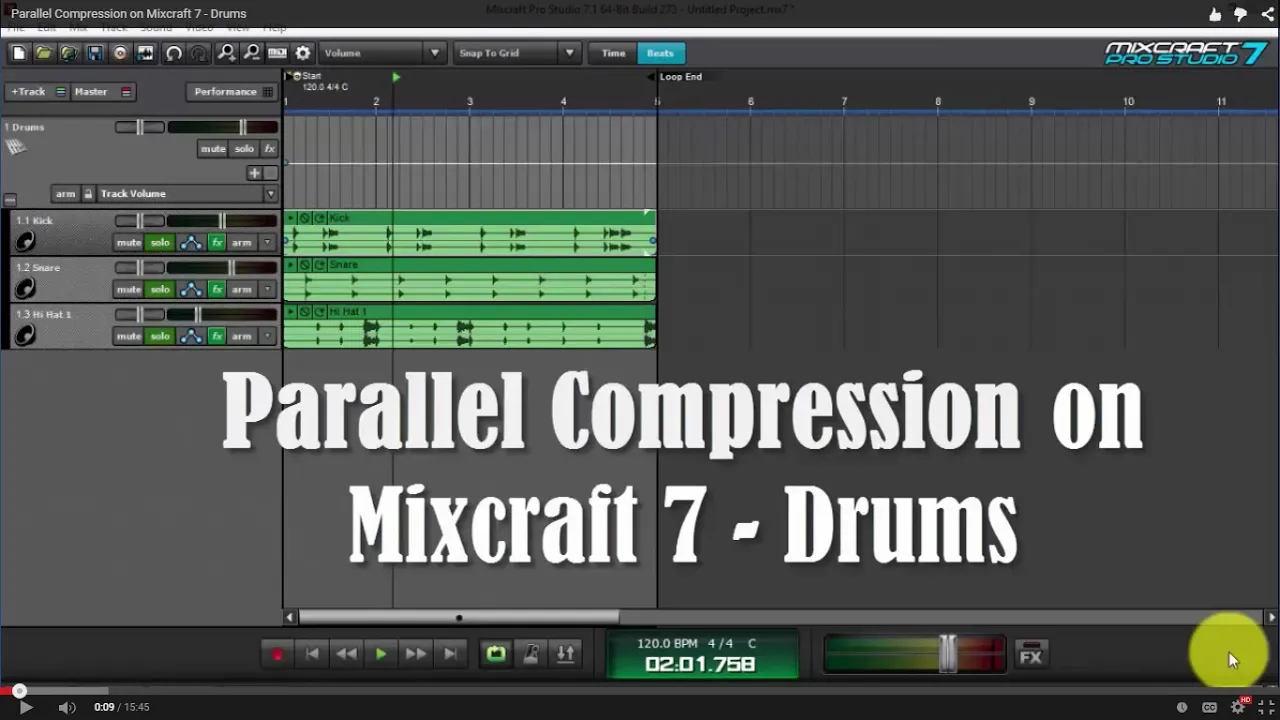Image resolution: width=1280 pixels, height=720 pixels.
Task: Click the +Track button
Action: (x=37, y=91)
